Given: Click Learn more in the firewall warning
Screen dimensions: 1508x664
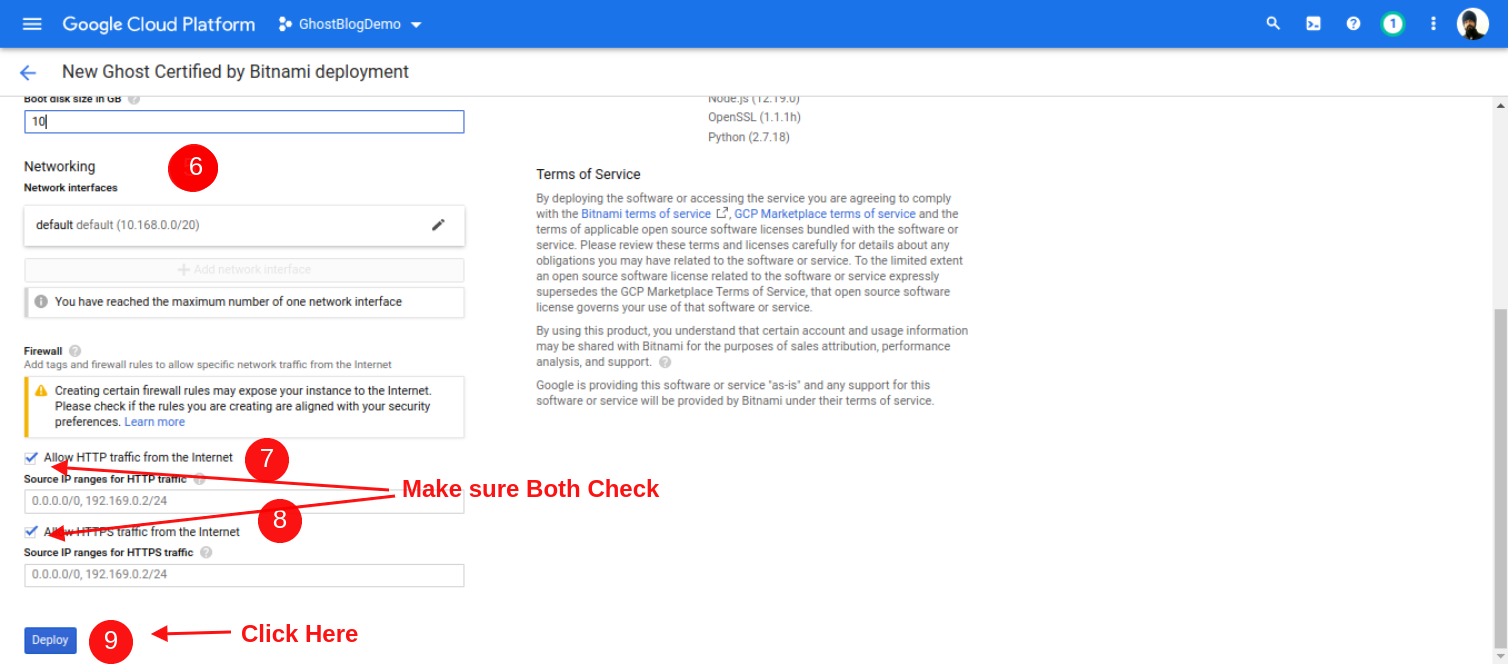Looking at the screenshot, I should 154,421.
